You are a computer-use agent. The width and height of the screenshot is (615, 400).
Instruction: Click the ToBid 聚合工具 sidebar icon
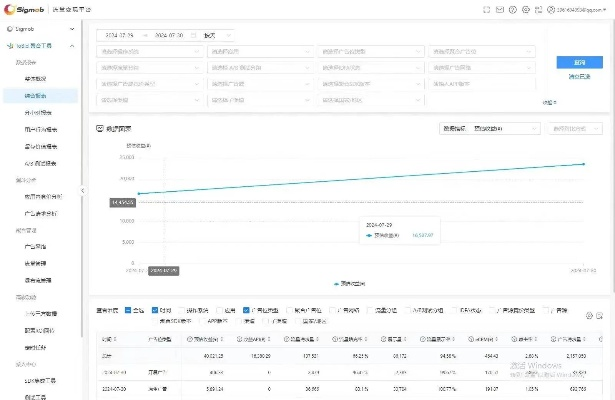click(7, 47)
